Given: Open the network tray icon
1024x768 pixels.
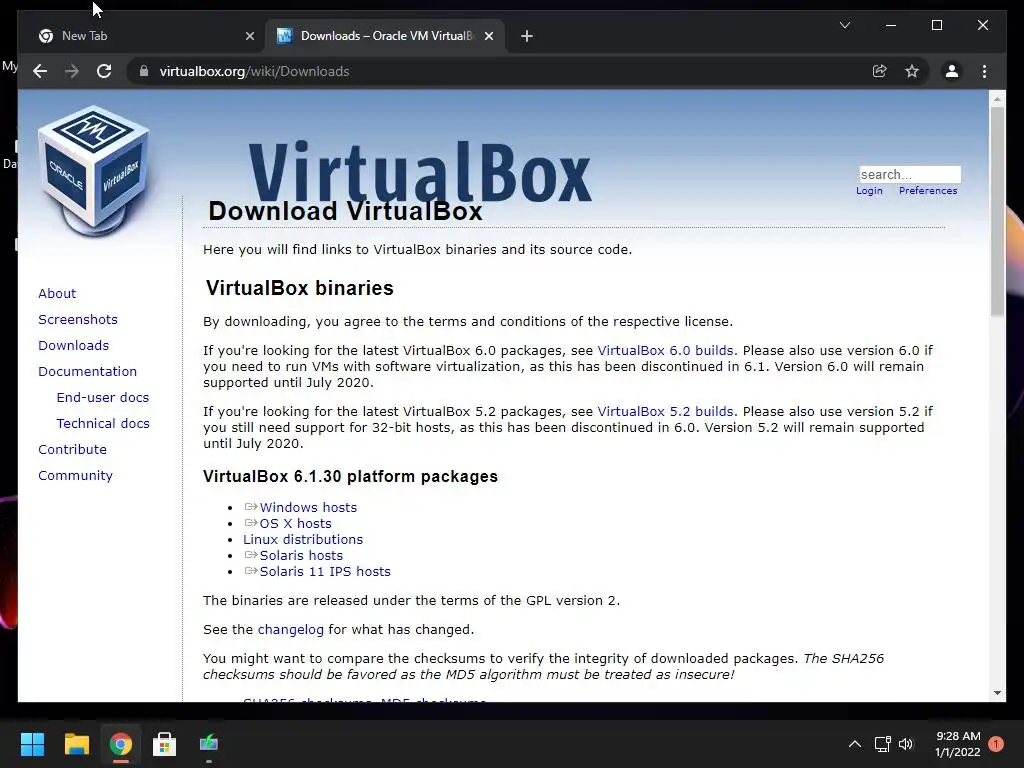Looking at the screenshot, I should coord(882,744).
